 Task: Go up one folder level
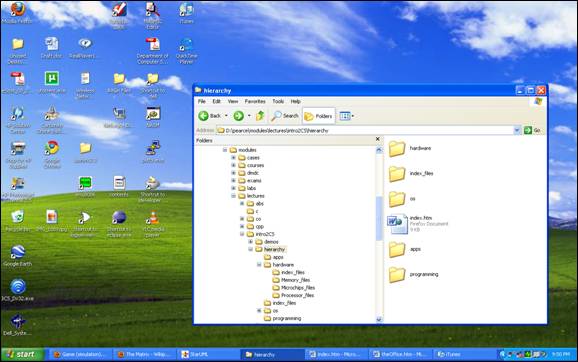[x=260, y=116]
